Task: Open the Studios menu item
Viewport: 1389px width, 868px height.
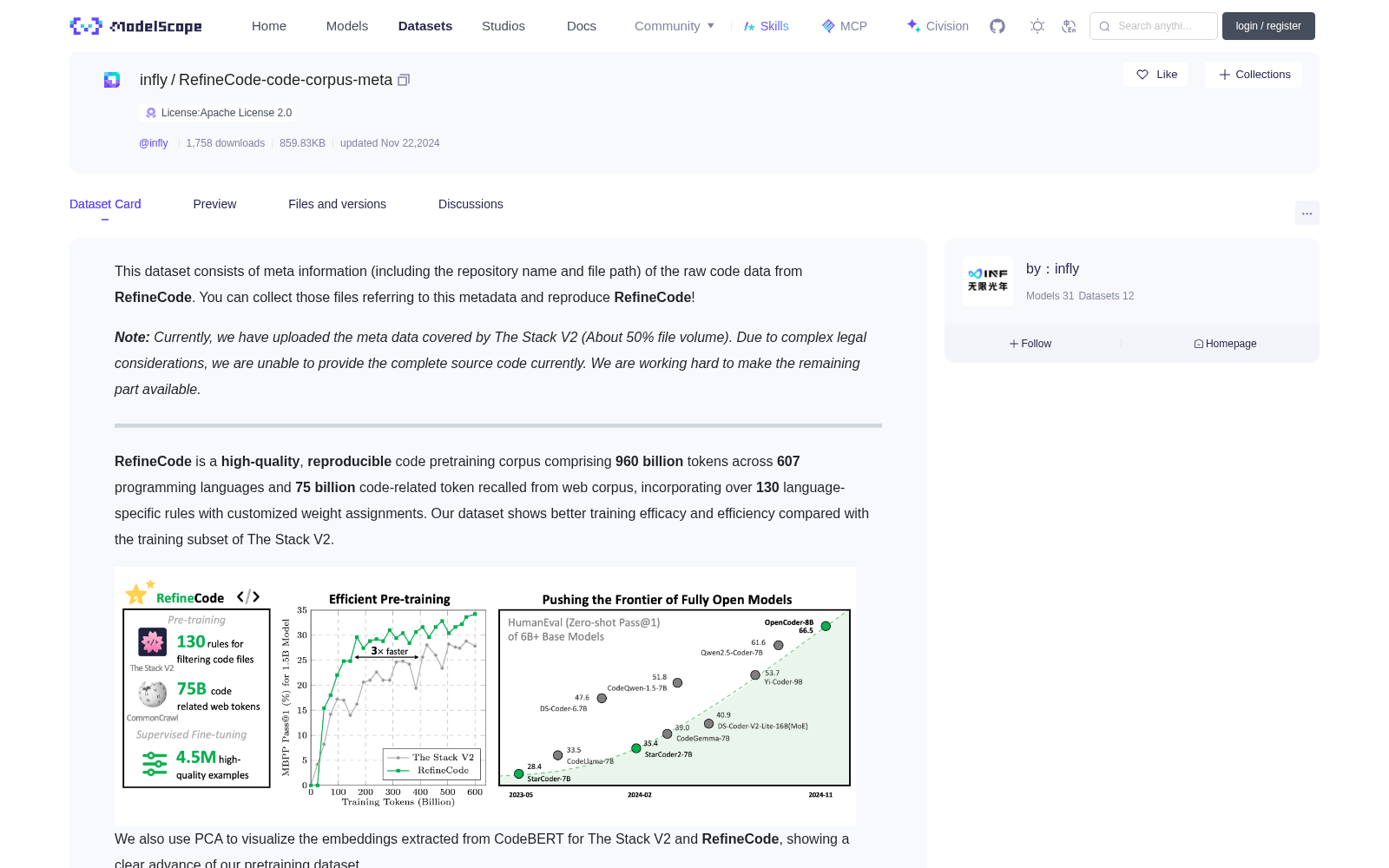Action: coord(504,26)
